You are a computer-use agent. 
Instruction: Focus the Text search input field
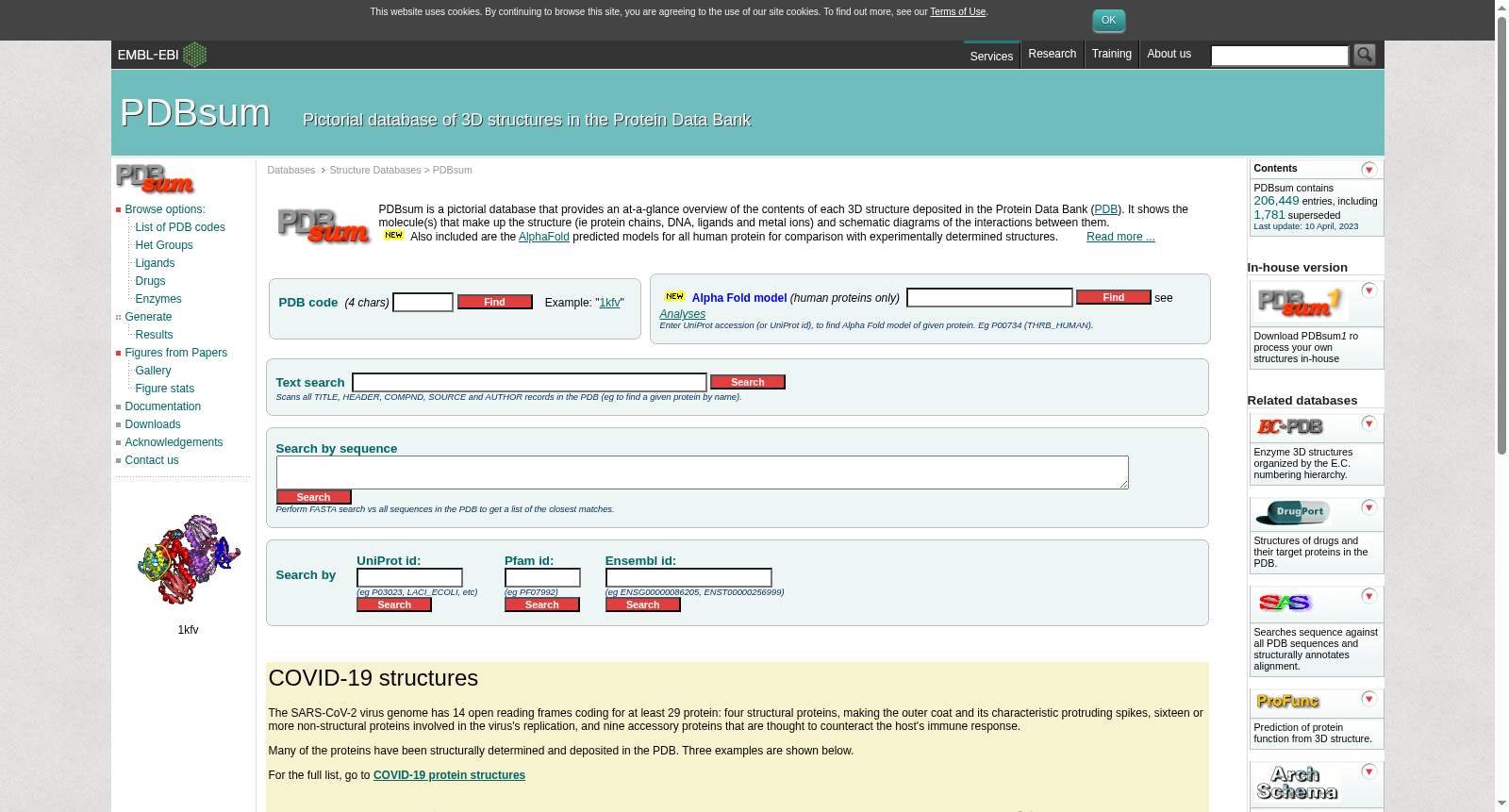click(529, 382)
